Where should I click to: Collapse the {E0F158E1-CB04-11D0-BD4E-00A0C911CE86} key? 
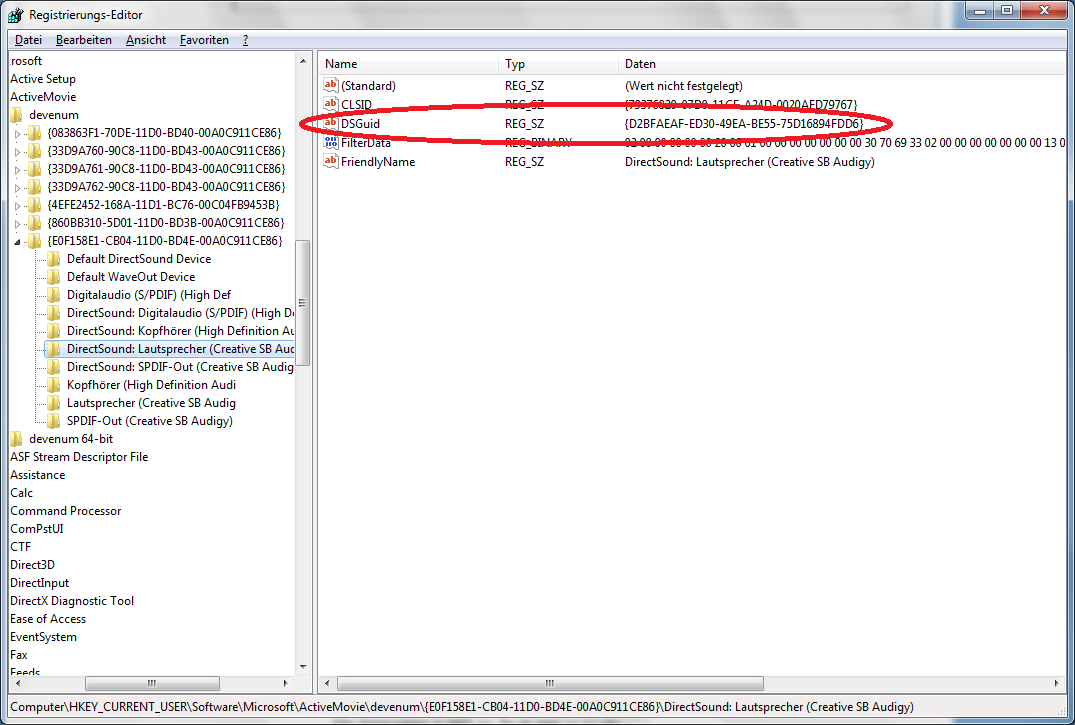(x=18, y=241)
